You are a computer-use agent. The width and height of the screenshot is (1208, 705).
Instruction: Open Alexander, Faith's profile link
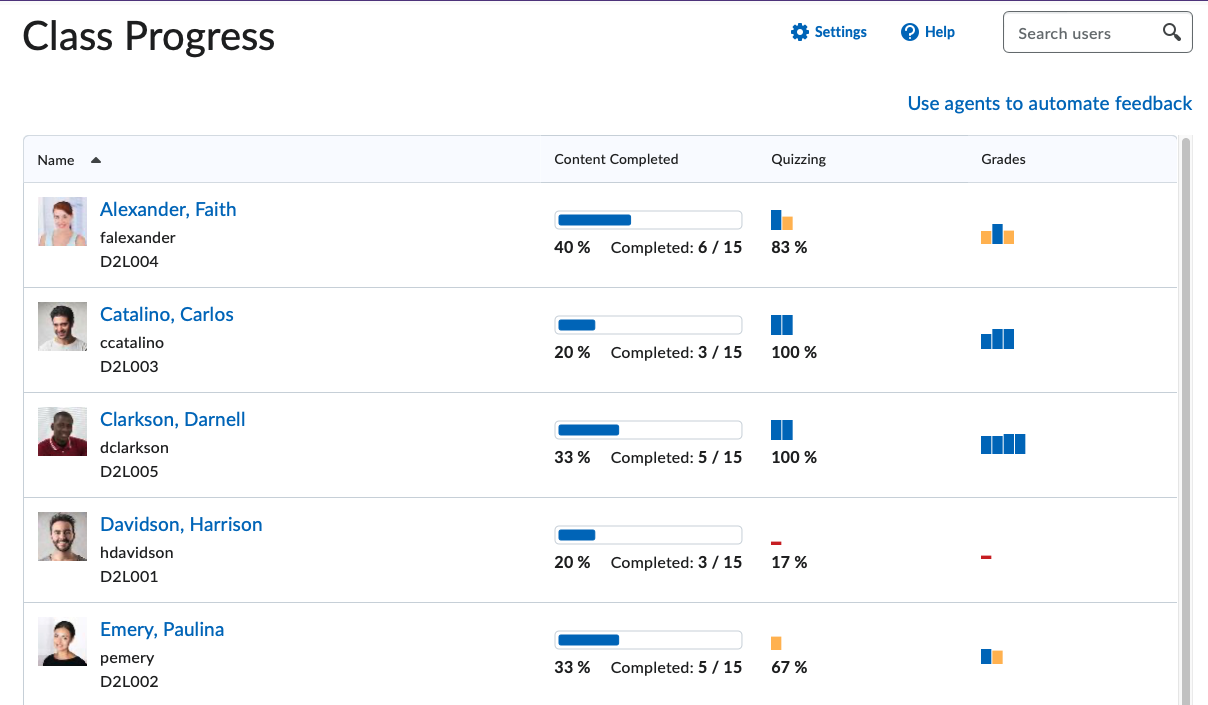tap(168, 209)
